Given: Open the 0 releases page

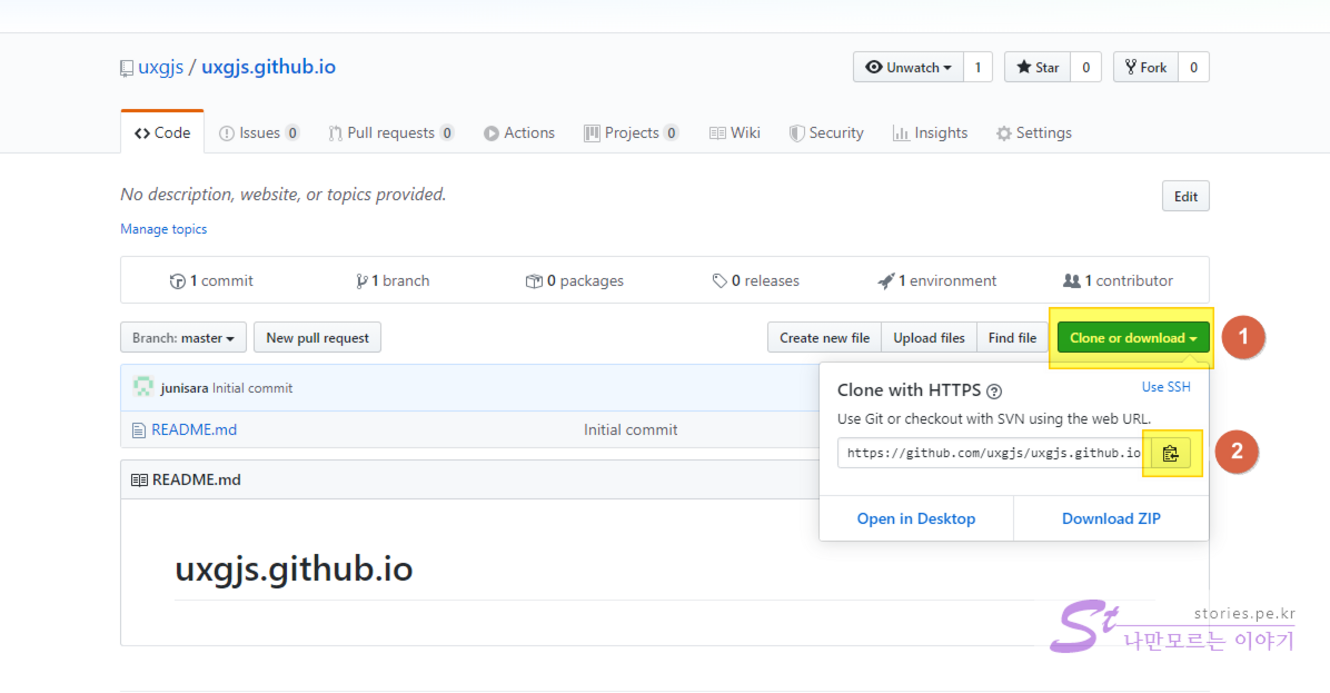Looking at the screenshot, I should tap(756, 281).
